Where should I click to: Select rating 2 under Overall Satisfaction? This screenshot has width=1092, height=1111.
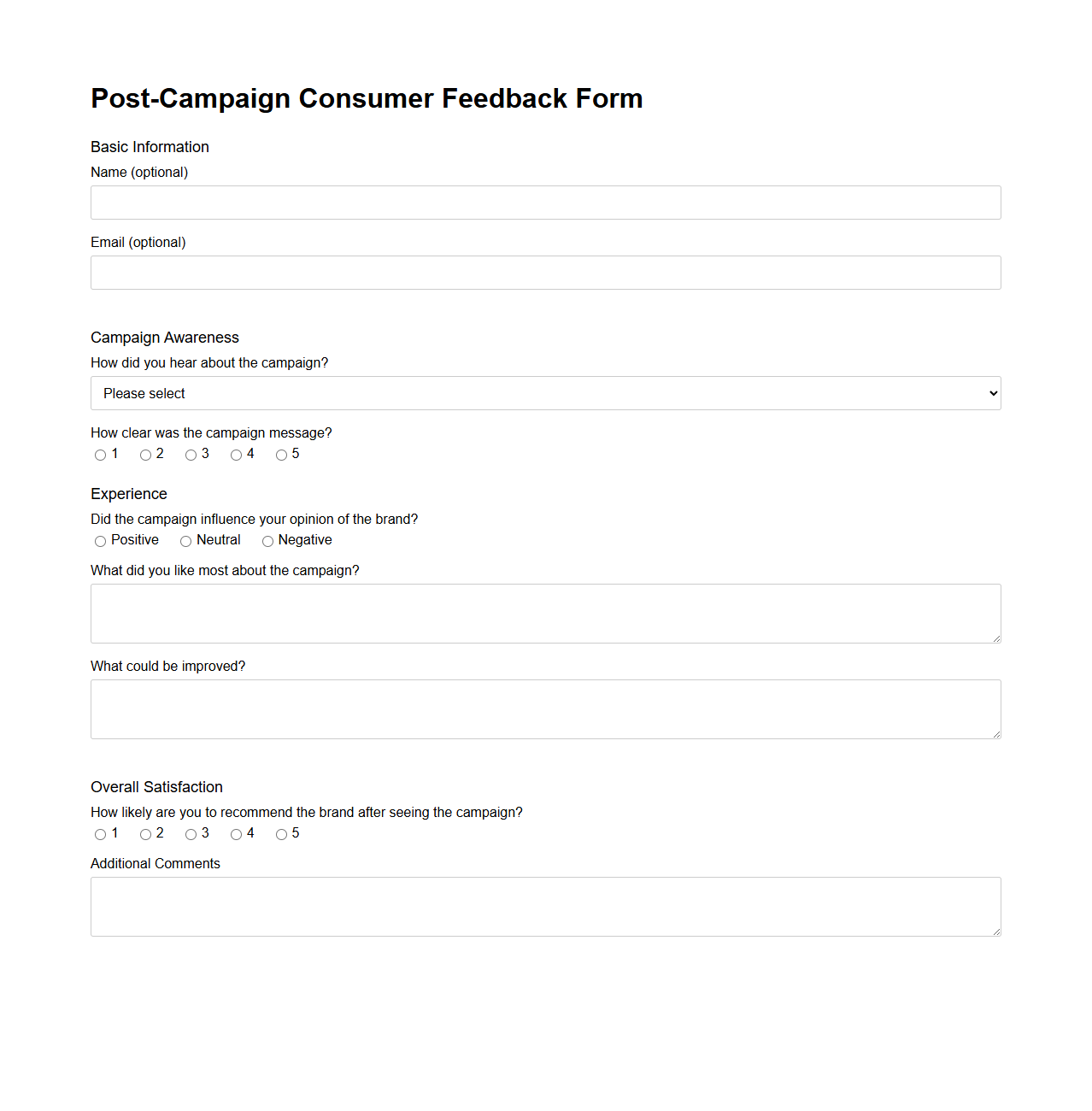145,834
